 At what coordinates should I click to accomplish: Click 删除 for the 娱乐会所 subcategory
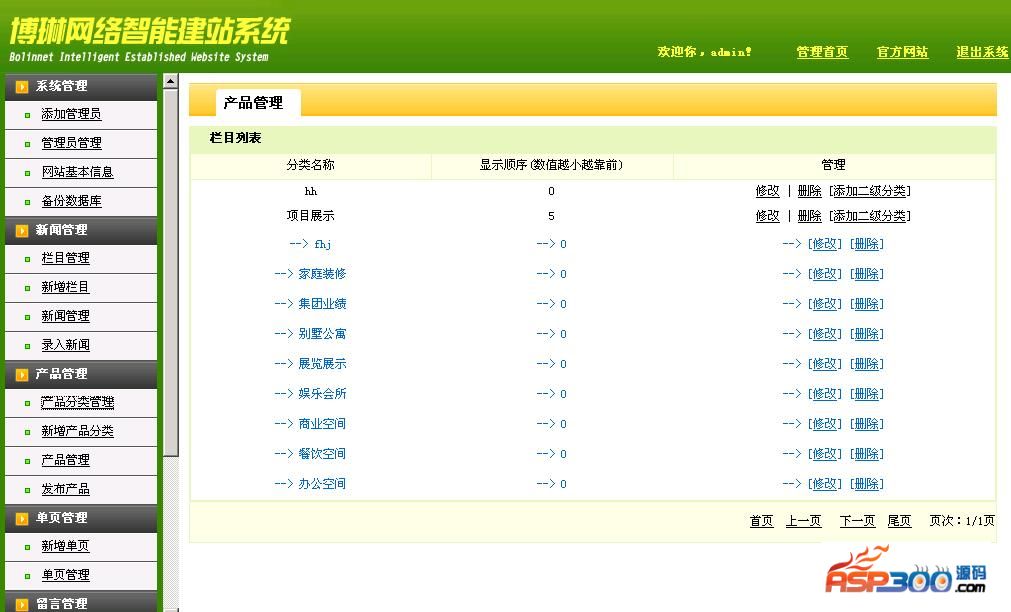coord(867,394)
